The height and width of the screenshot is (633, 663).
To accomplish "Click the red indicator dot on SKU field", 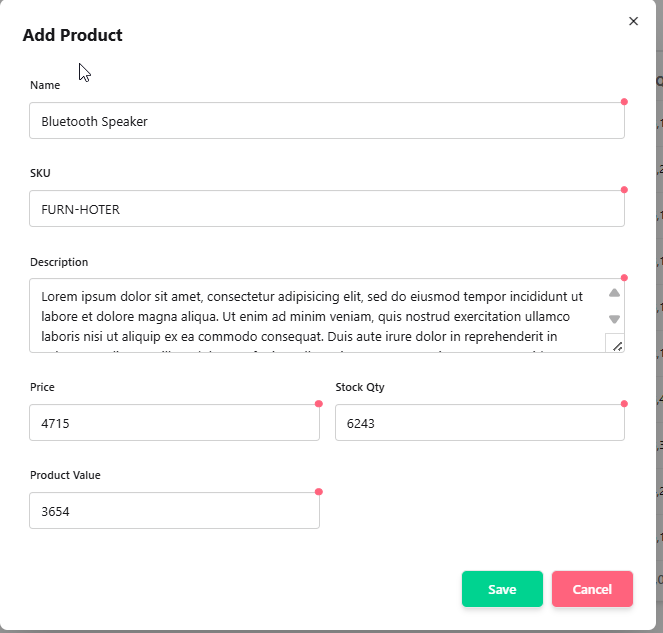I will [x=624, y=190].
